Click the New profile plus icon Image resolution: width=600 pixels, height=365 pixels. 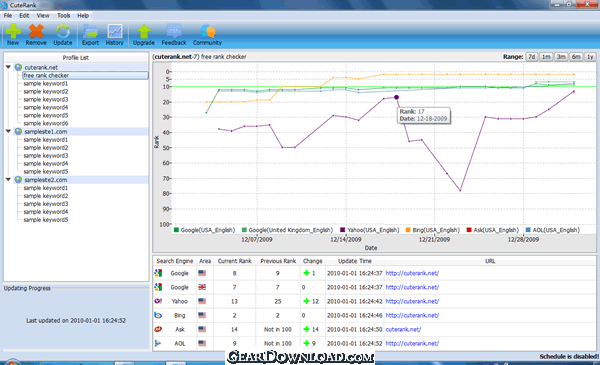pos(13,31)
